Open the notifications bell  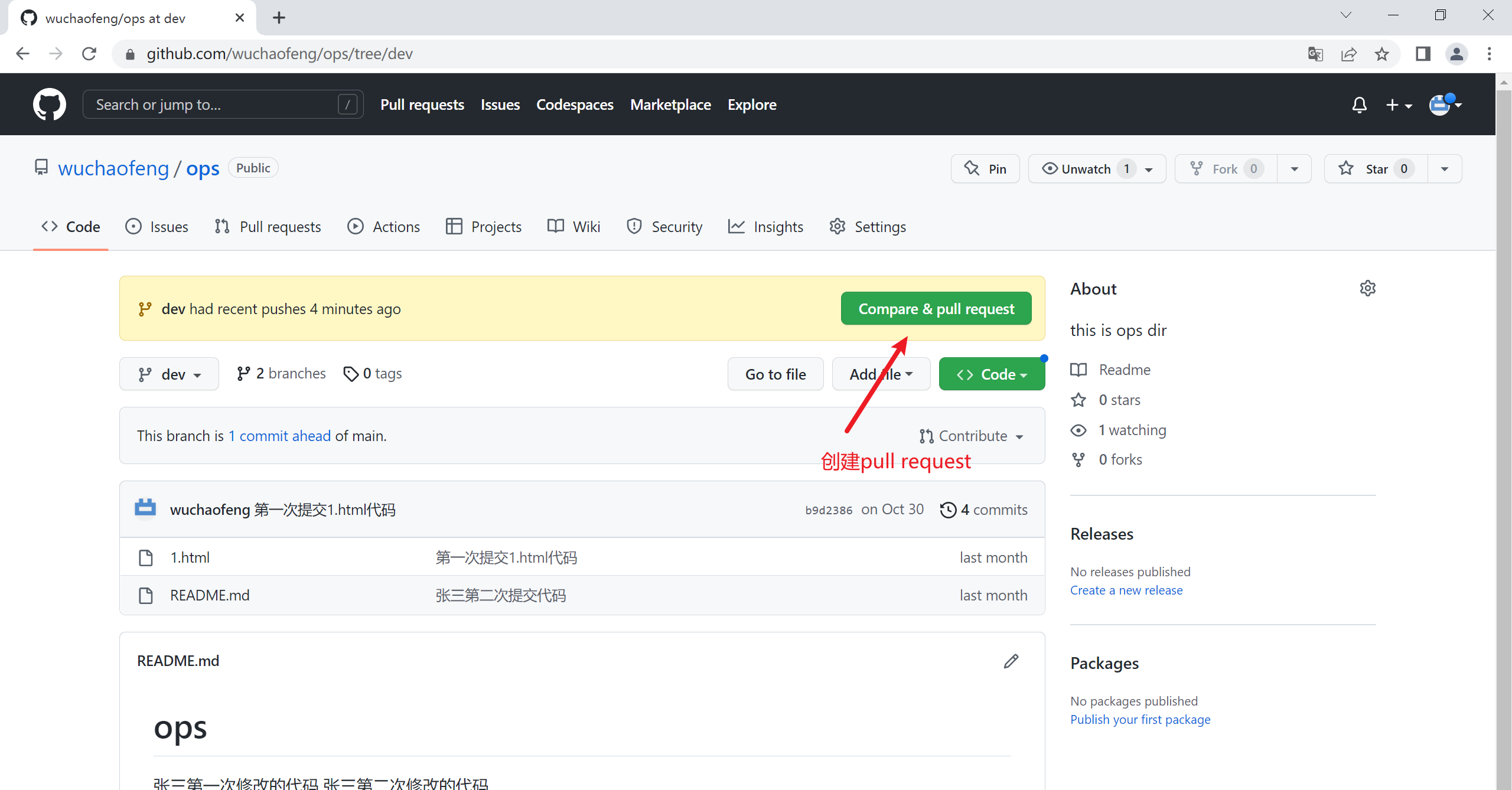coord(1359,105)
